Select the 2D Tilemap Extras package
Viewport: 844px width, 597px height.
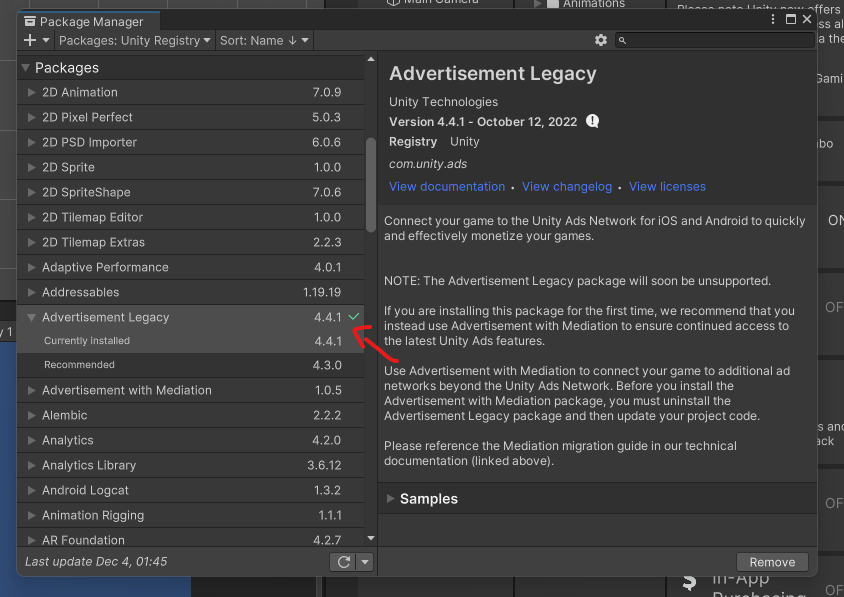191,243
